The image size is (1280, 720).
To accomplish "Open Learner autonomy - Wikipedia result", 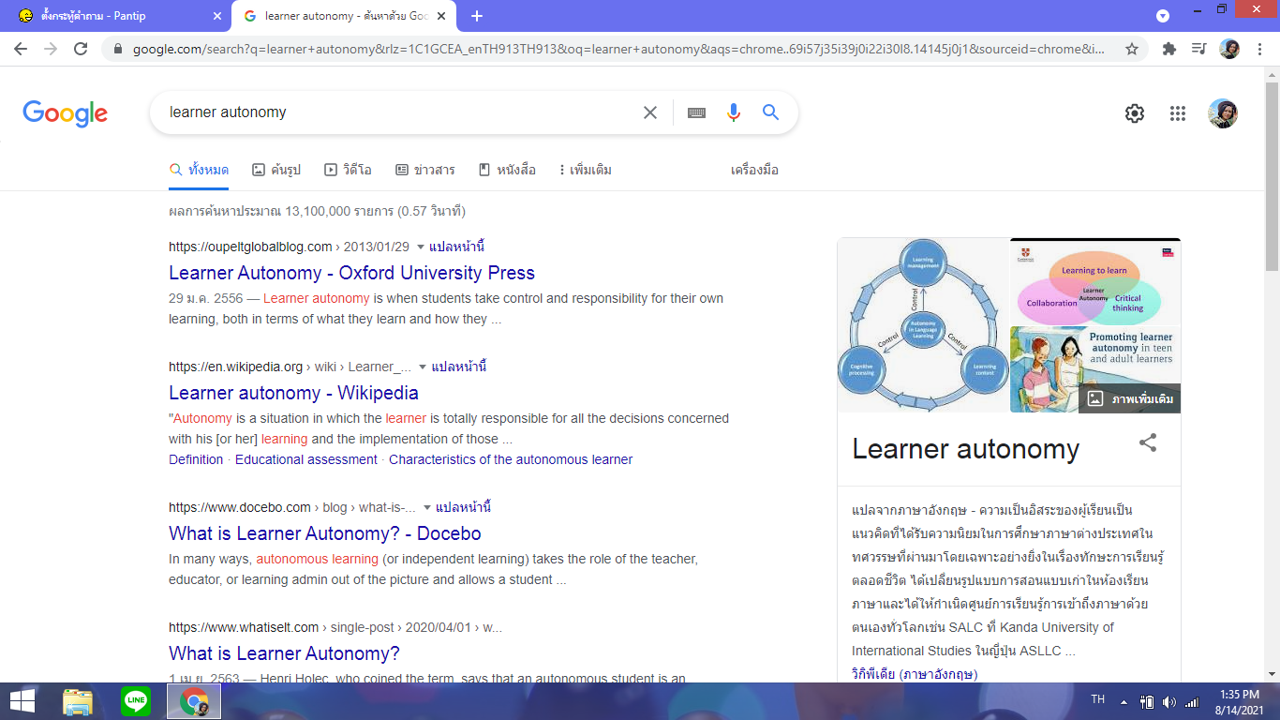I will click(294, 393).
